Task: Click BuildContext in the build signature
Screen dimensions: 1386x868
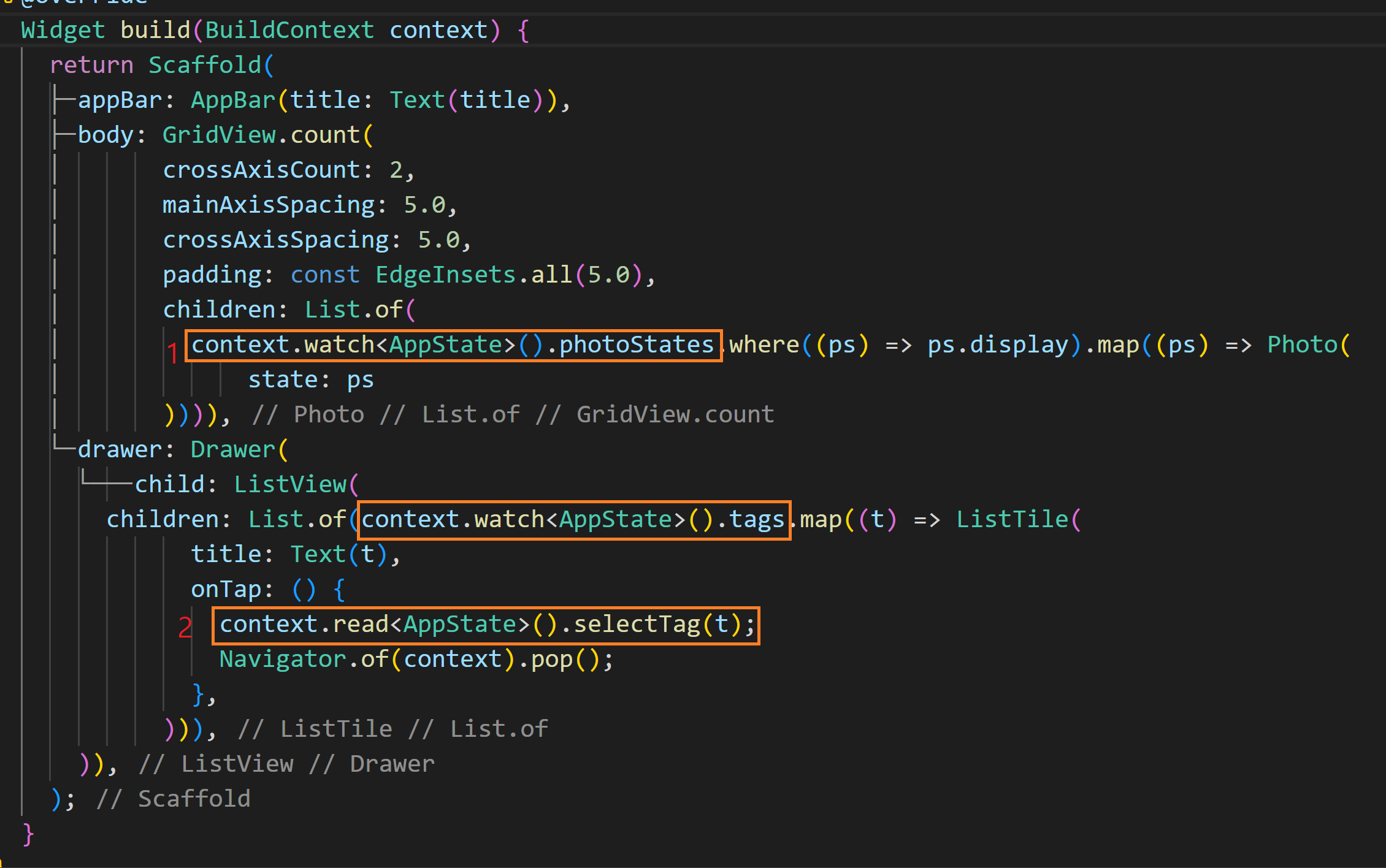Action: [x=289, y=30]
